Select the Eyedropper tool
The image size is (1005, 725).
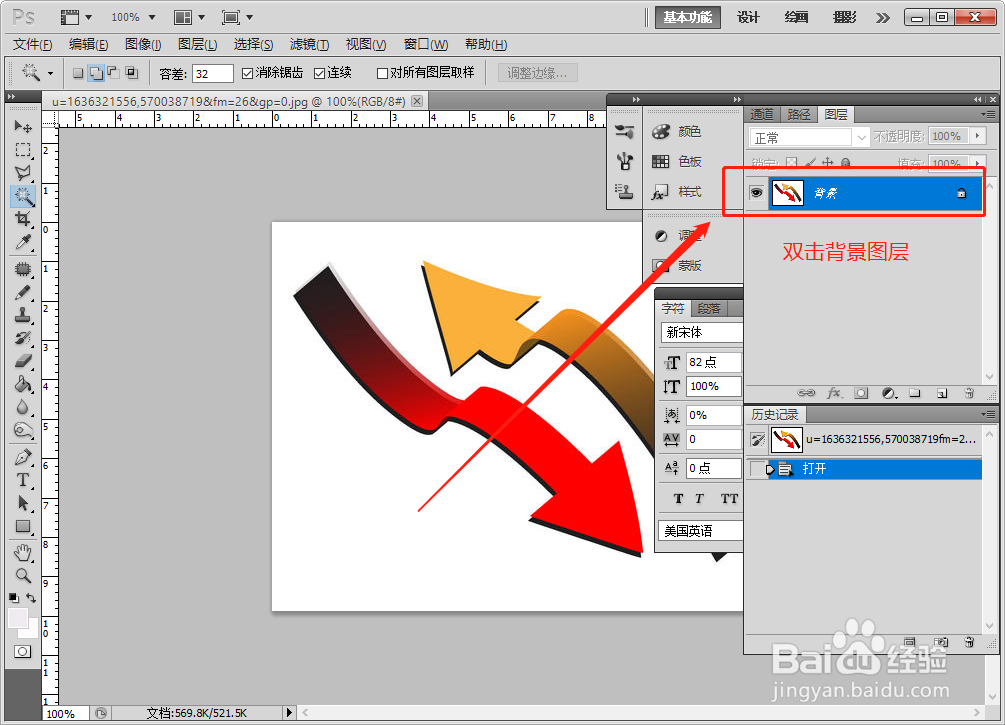tap(23, 242)
